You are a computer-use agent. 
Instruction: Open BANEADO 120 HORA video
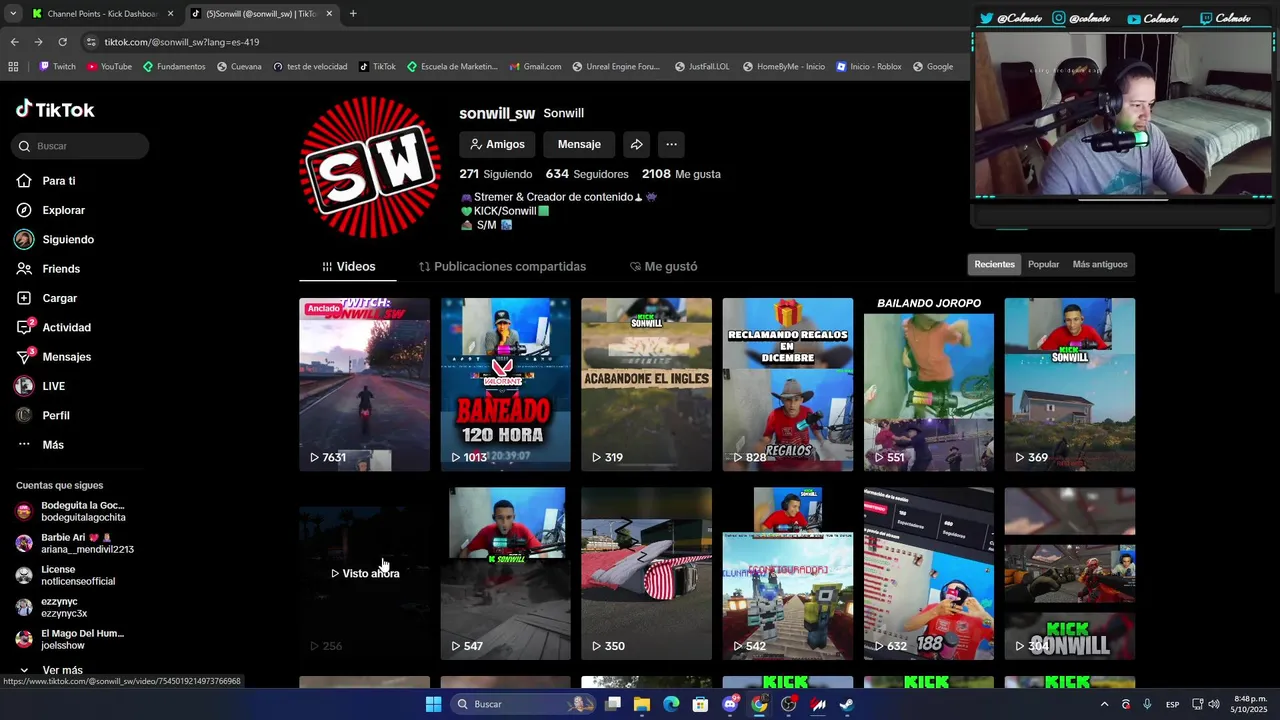505,384
